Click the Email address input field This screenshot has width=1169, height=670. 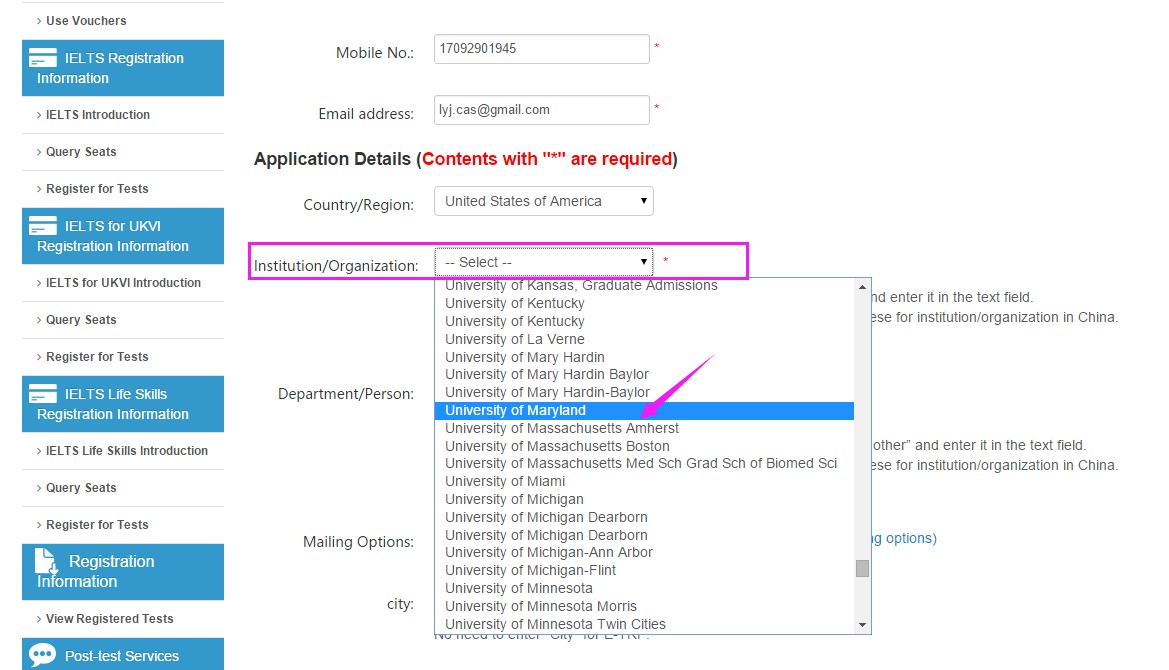coord(542,110)
